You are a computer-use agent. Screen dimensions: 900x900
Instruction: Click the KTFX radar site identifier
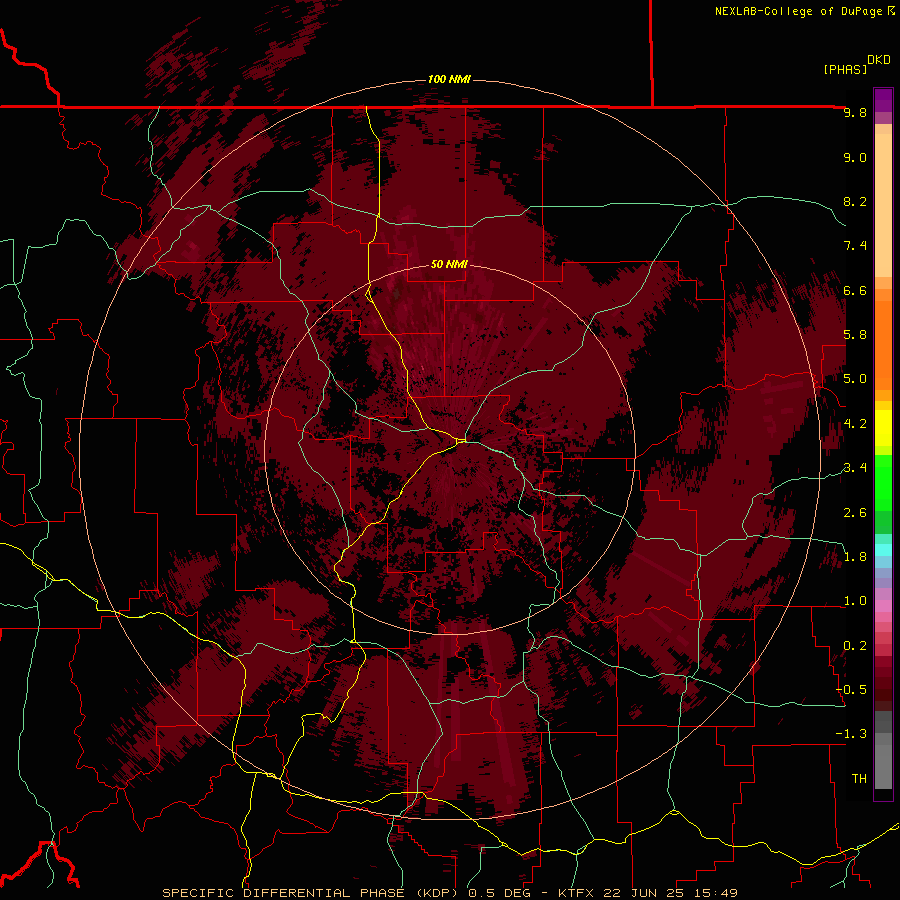(x=575, y=893)
